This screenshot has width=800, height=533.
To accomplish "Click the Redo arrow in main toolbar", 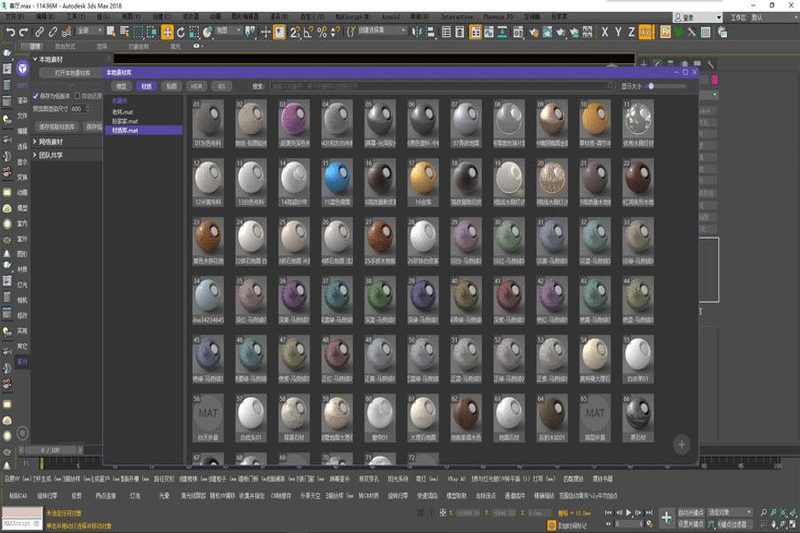I will [x=24, y=32].
